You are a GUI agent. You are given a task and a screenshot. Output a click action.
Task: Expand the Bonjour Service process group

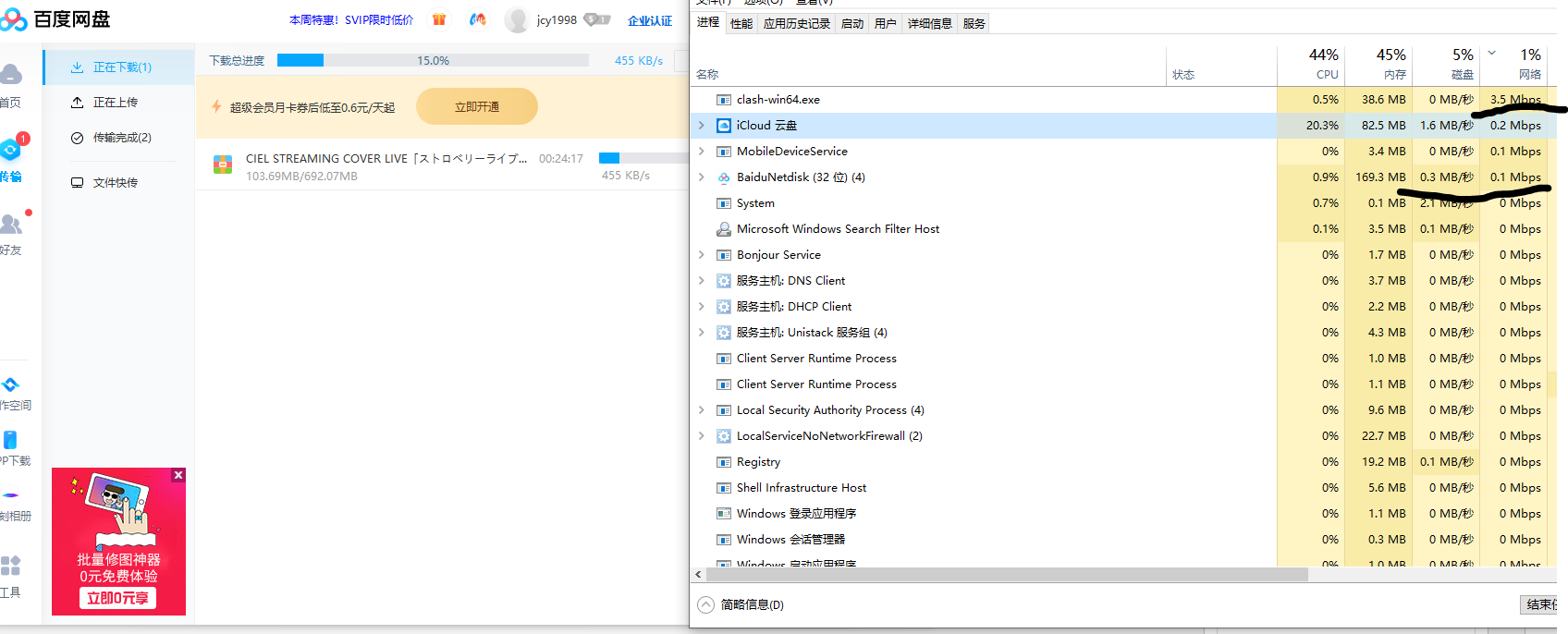(702, 255)
